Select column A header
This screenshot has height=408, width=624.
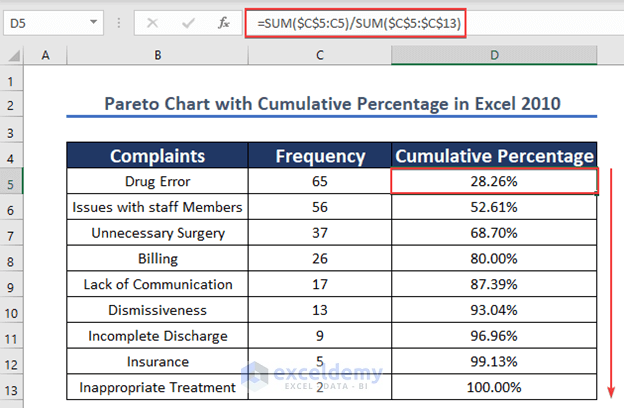pyautogui.click(x=45, y=56)
